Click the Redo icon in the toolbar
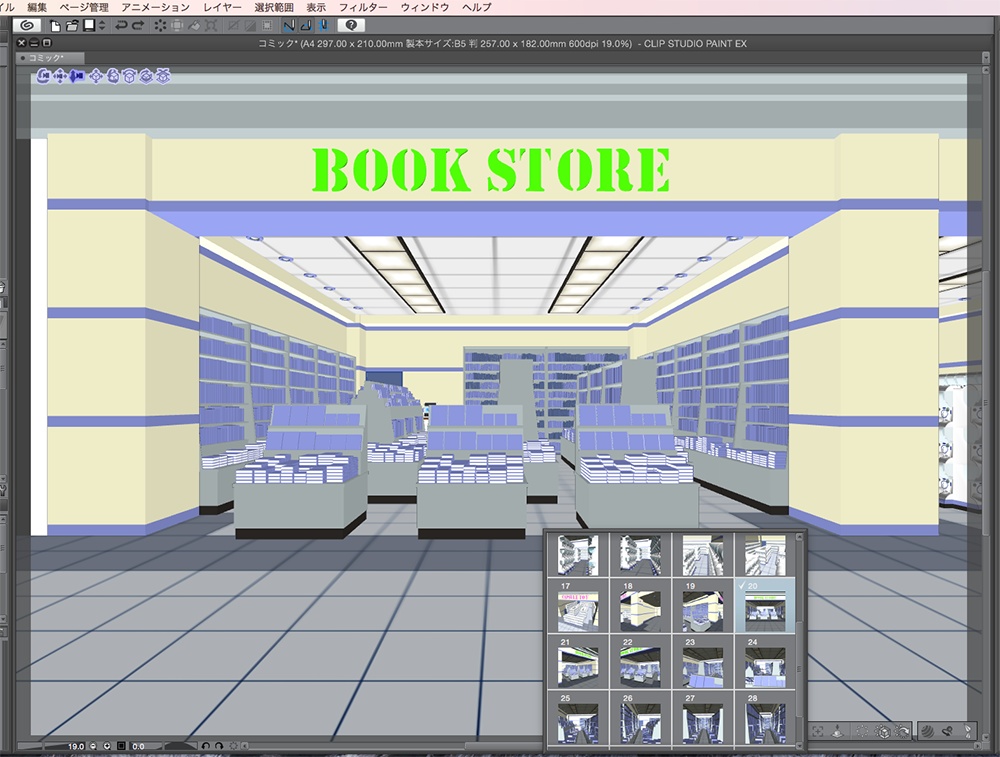Image resolution: width=1000 pixels, height=757 pixels. tap(137, 26)
